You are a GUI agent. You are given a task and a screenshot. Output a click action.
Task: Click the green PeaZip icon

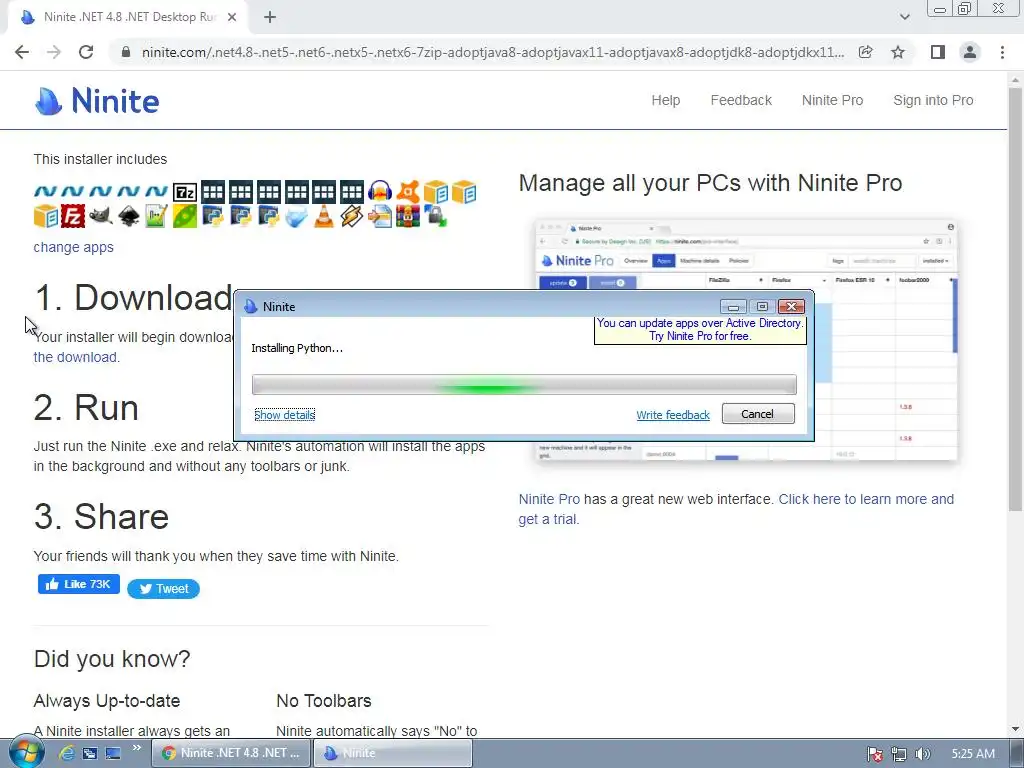point(185,216)
